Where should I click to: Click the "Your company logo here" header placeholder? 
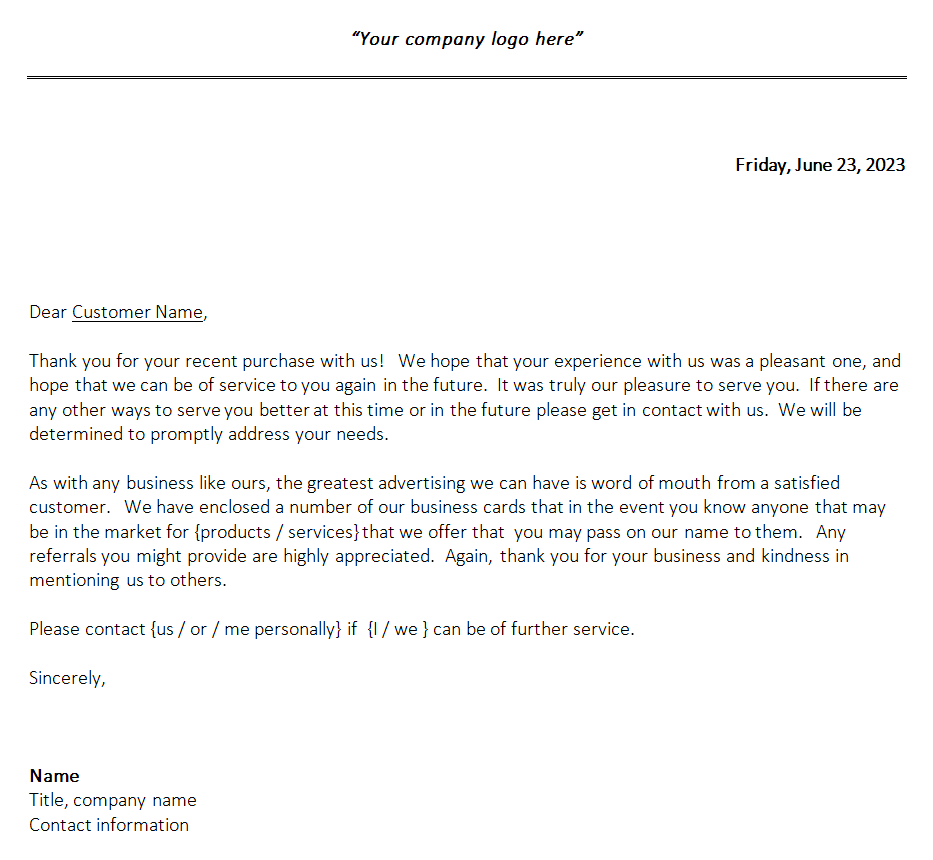(467, 39)
